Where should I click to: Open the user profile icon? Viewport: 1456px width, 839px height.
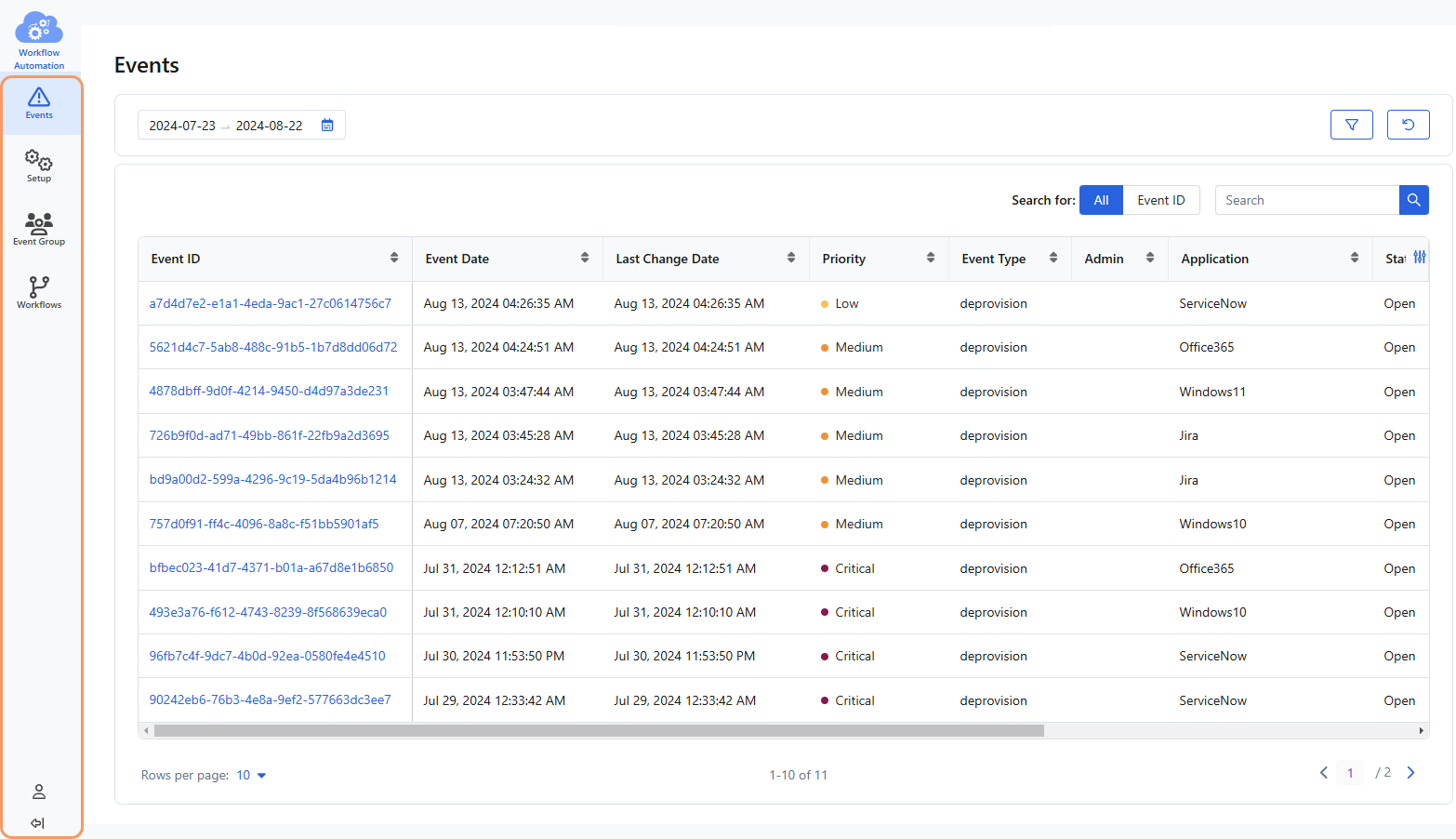[x=39, y=792]
